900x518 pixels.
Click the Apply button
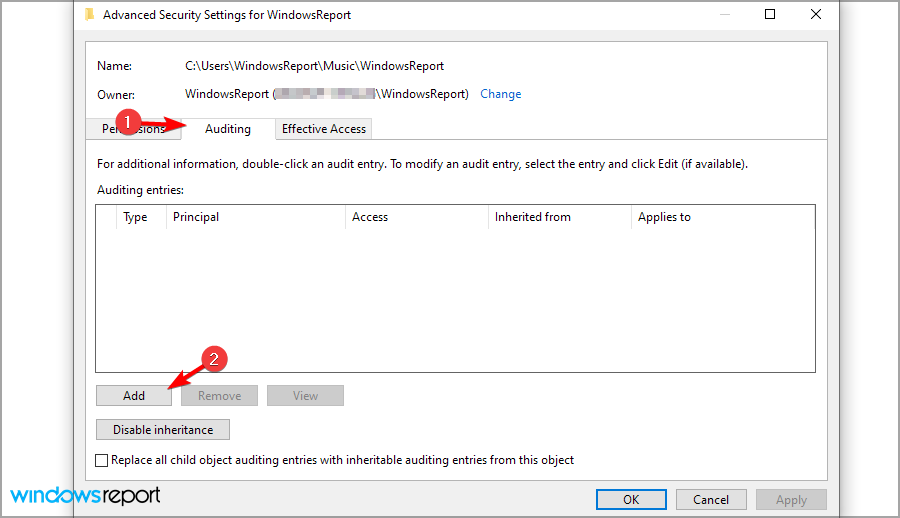pyautogui.click(x=791, y=499)
